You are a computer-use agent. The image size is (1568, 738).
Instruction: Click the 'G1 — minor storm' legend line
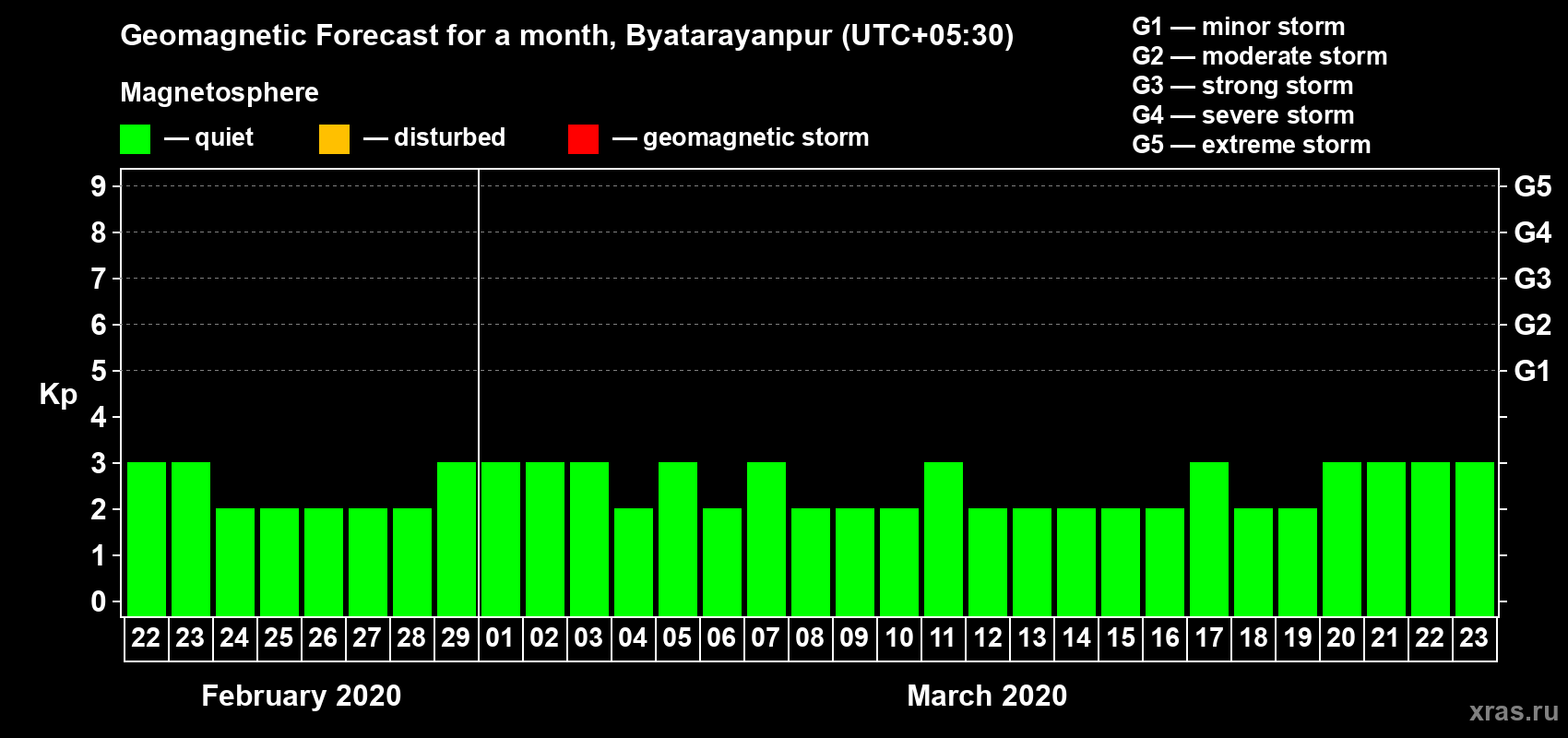click(1239, 27)
